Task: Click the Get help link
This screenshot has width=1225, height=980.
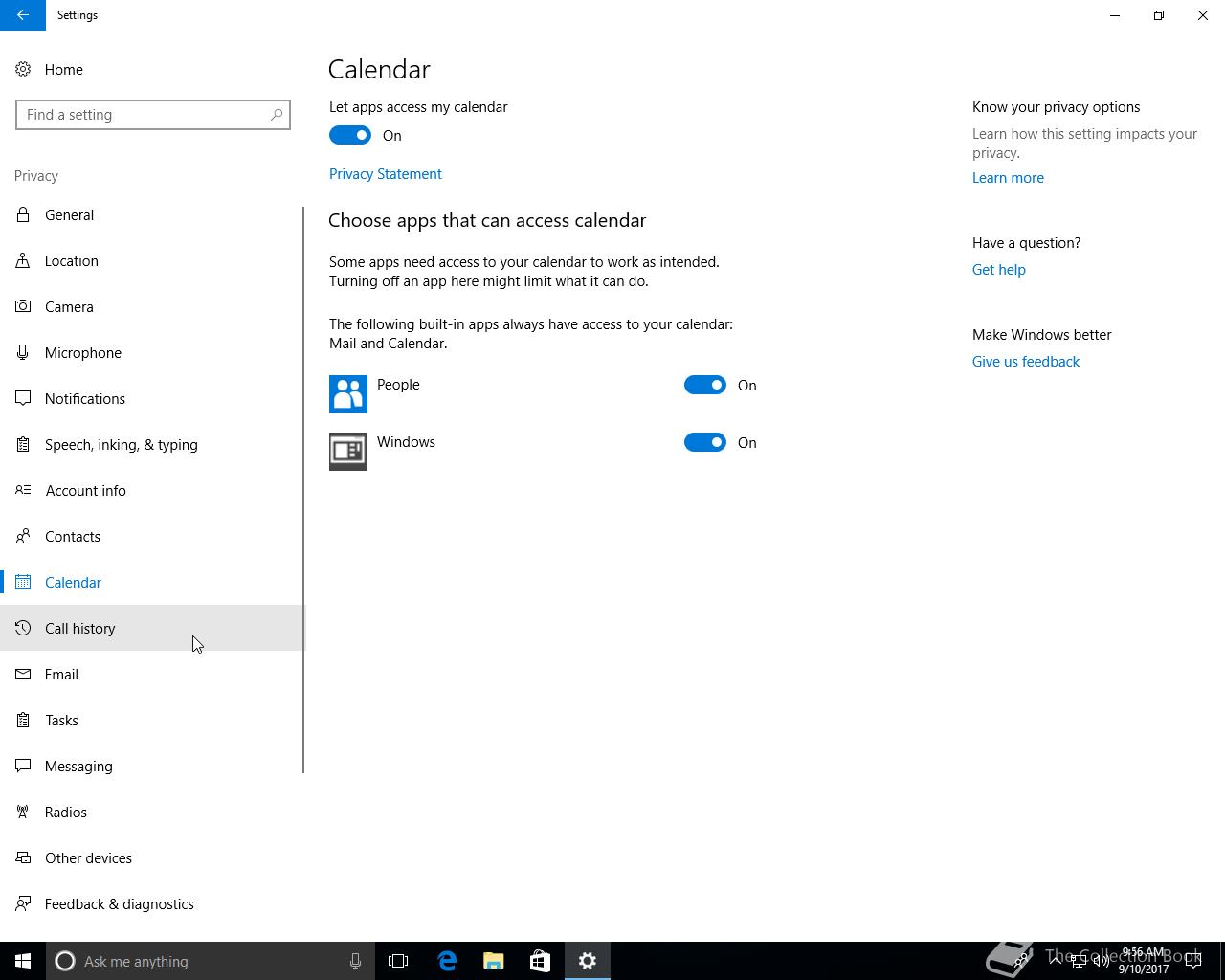Action: [999, 270]
